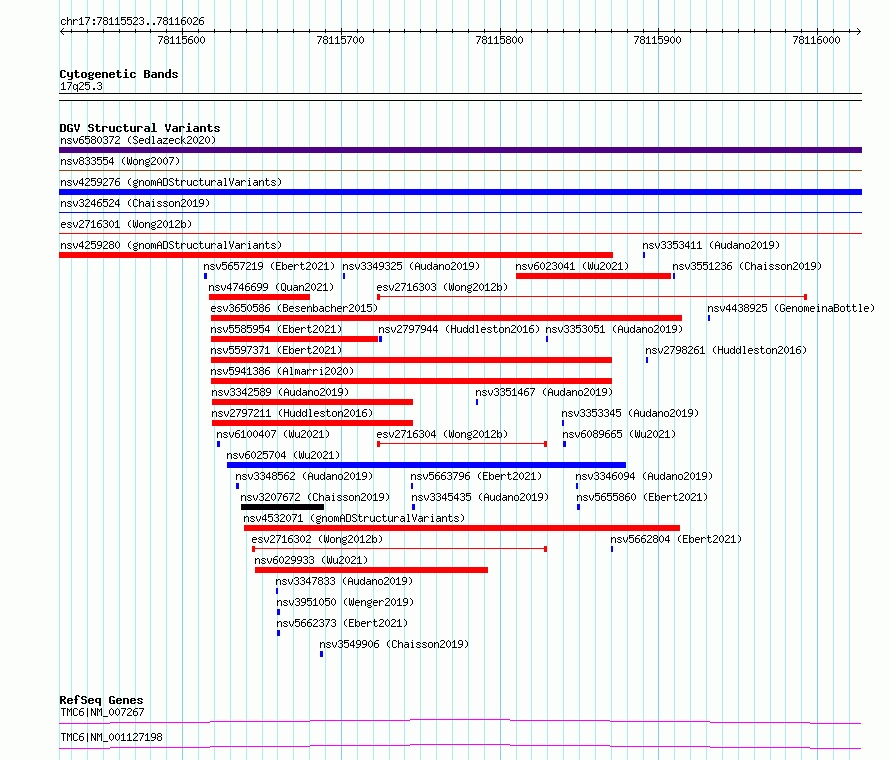This screenshot has height=760, width=890.
Task: Click nsv3951050 (Wenger2019) label
Action: pos(345,602)
